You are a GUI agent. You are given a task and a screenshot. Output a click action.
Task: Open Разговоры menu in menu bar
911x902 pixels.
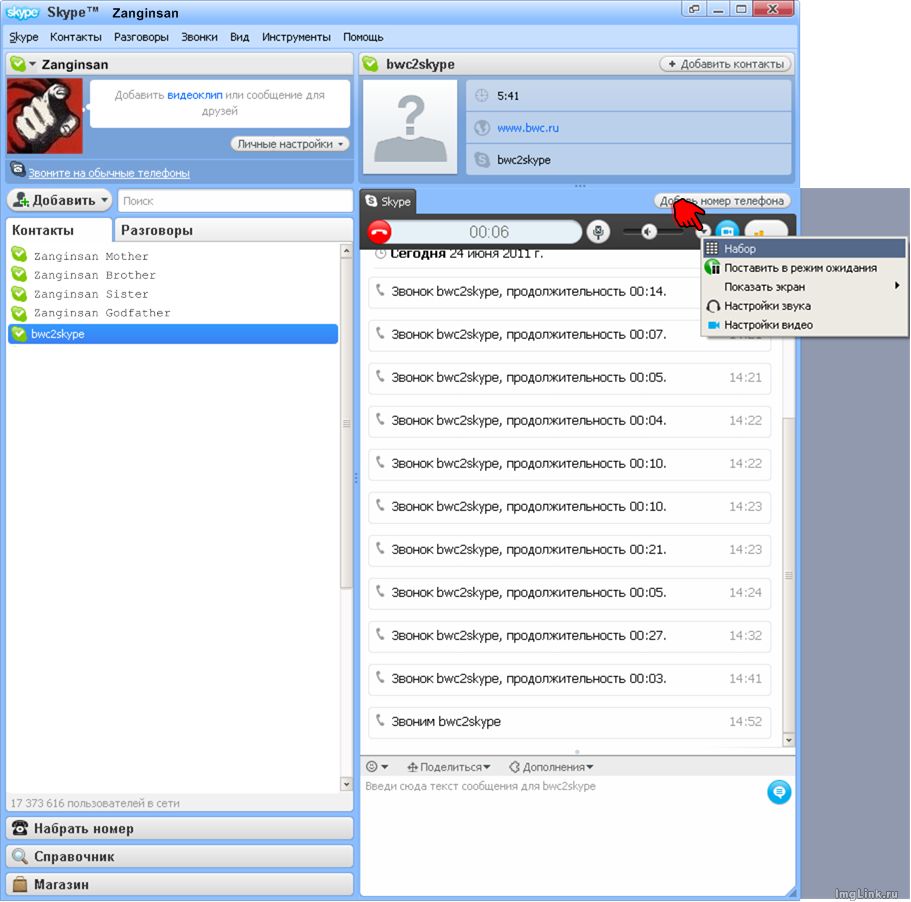(141, 37)
